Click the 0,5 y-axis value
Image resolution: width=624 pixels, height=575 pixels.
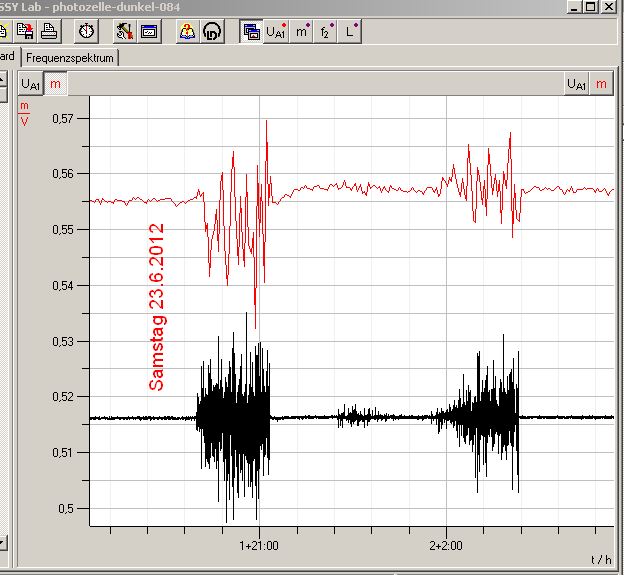66,509
